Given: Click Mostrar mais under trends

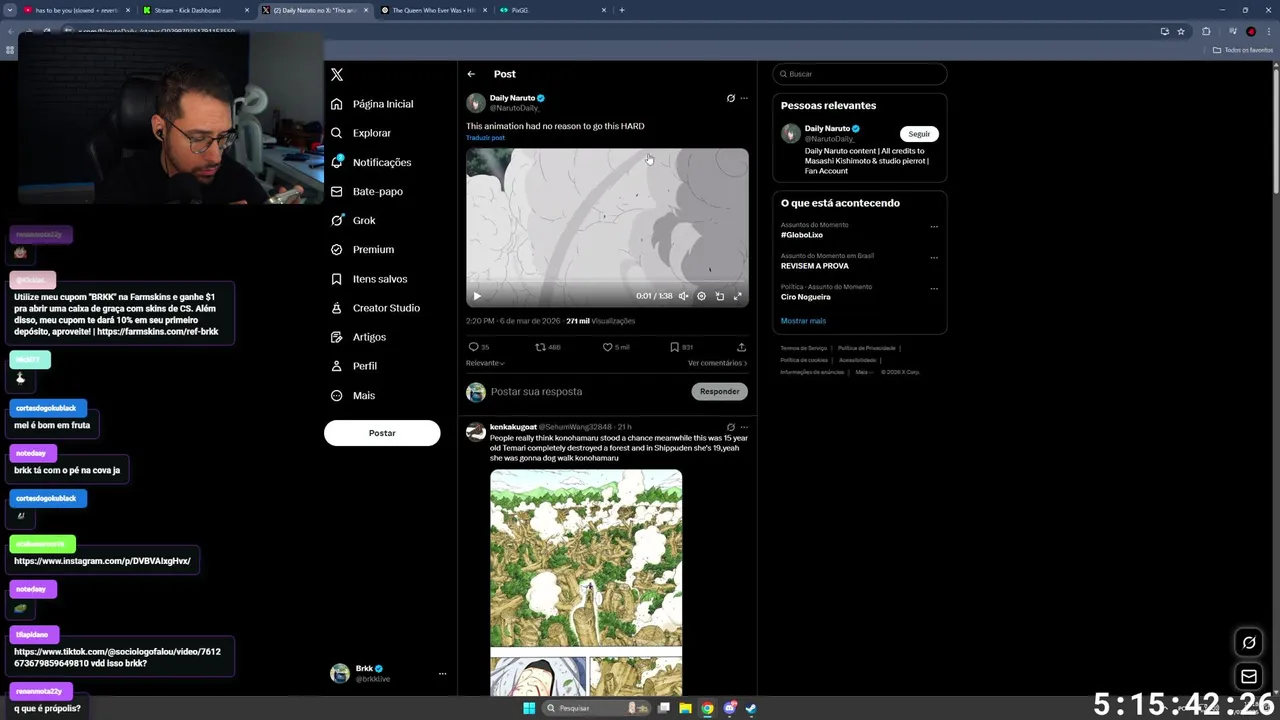Looking at the screenshot, I should coord(803,321).
